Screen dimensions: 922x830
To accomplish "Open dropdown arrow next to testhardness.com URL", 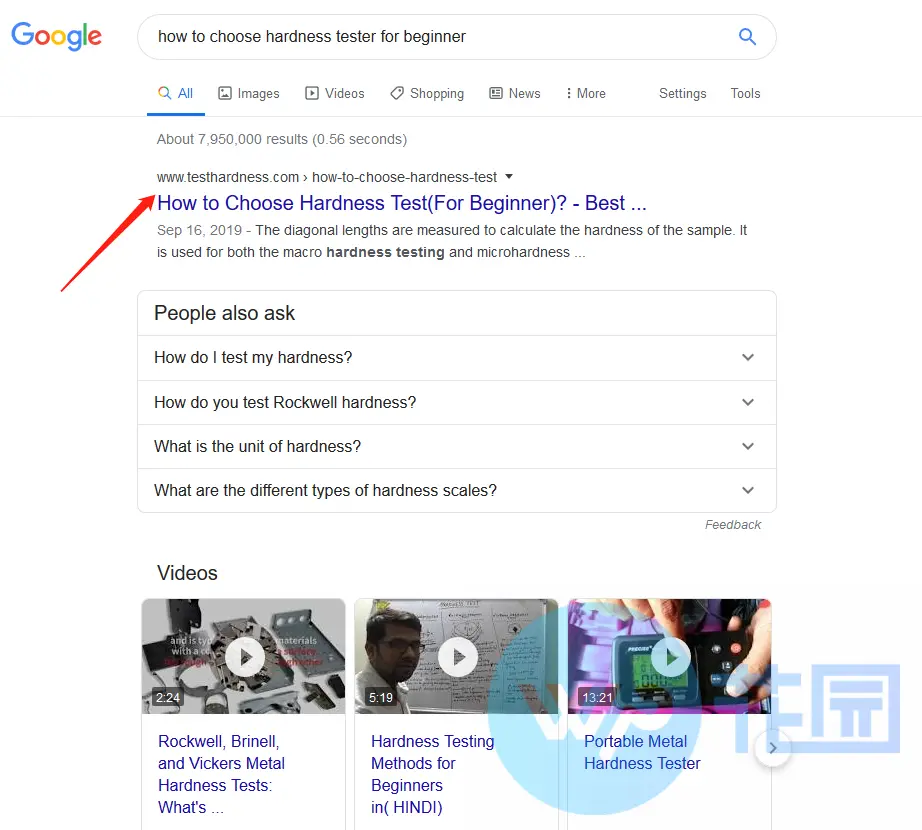I will coord(509,176).
